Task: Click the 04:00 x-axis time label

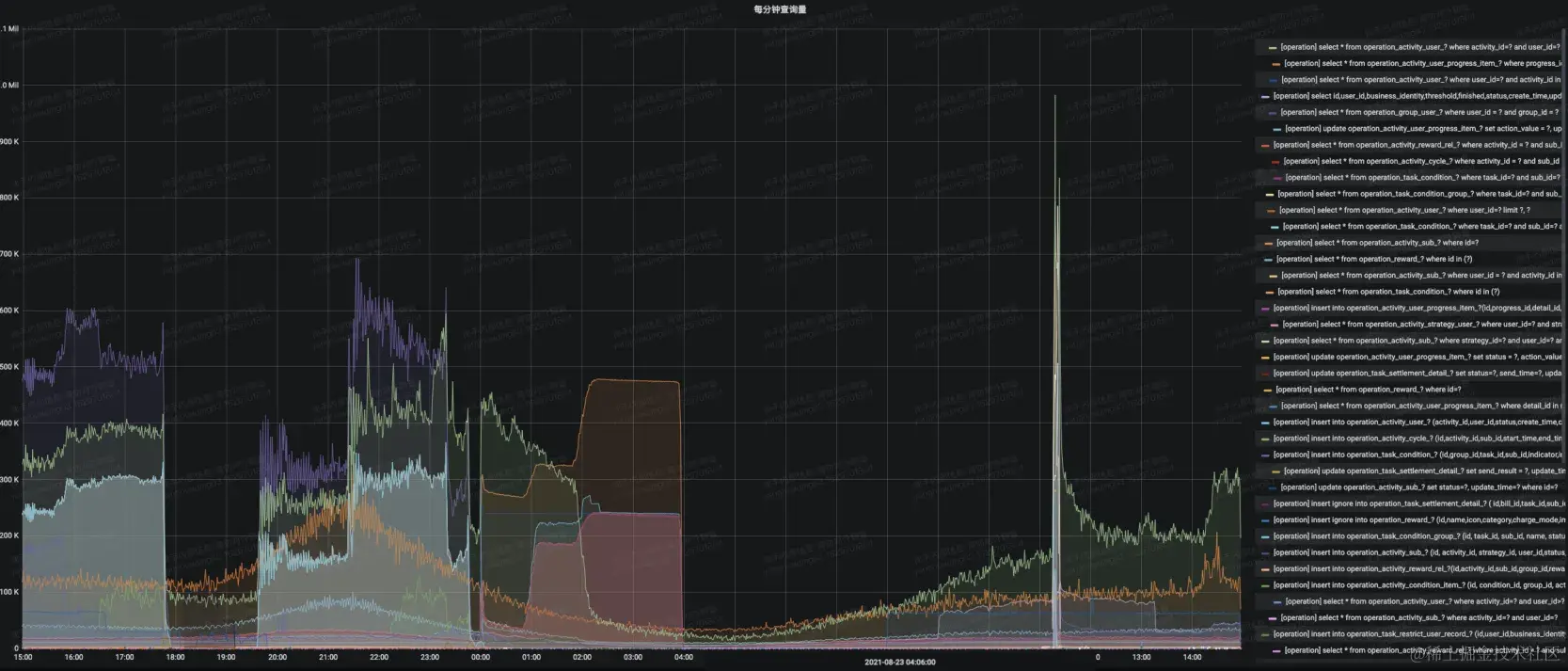Action: [684, 657]
